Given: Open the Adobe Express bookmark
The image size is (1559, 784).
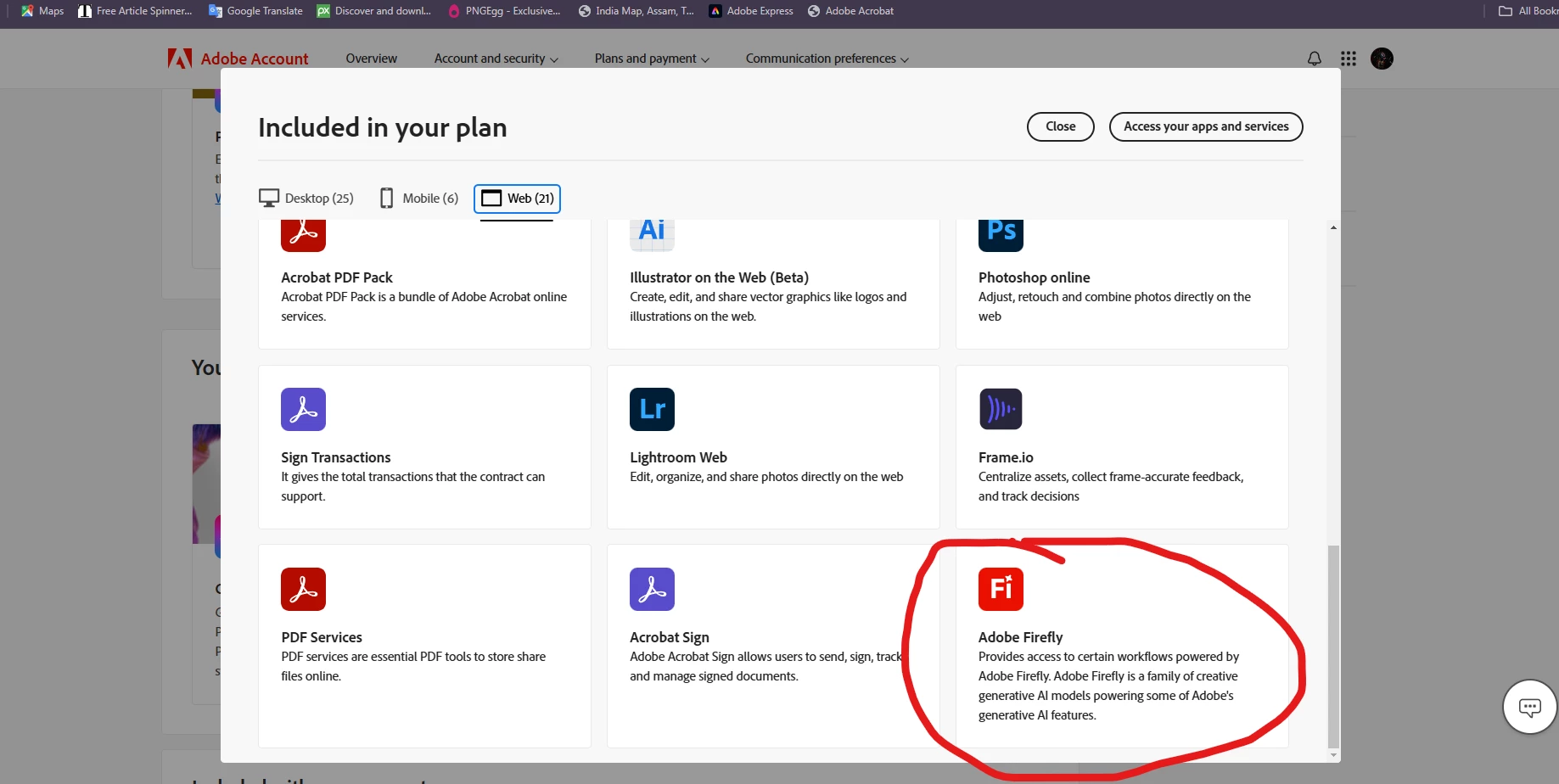Looking at the screenshot, I should (751, 11).
